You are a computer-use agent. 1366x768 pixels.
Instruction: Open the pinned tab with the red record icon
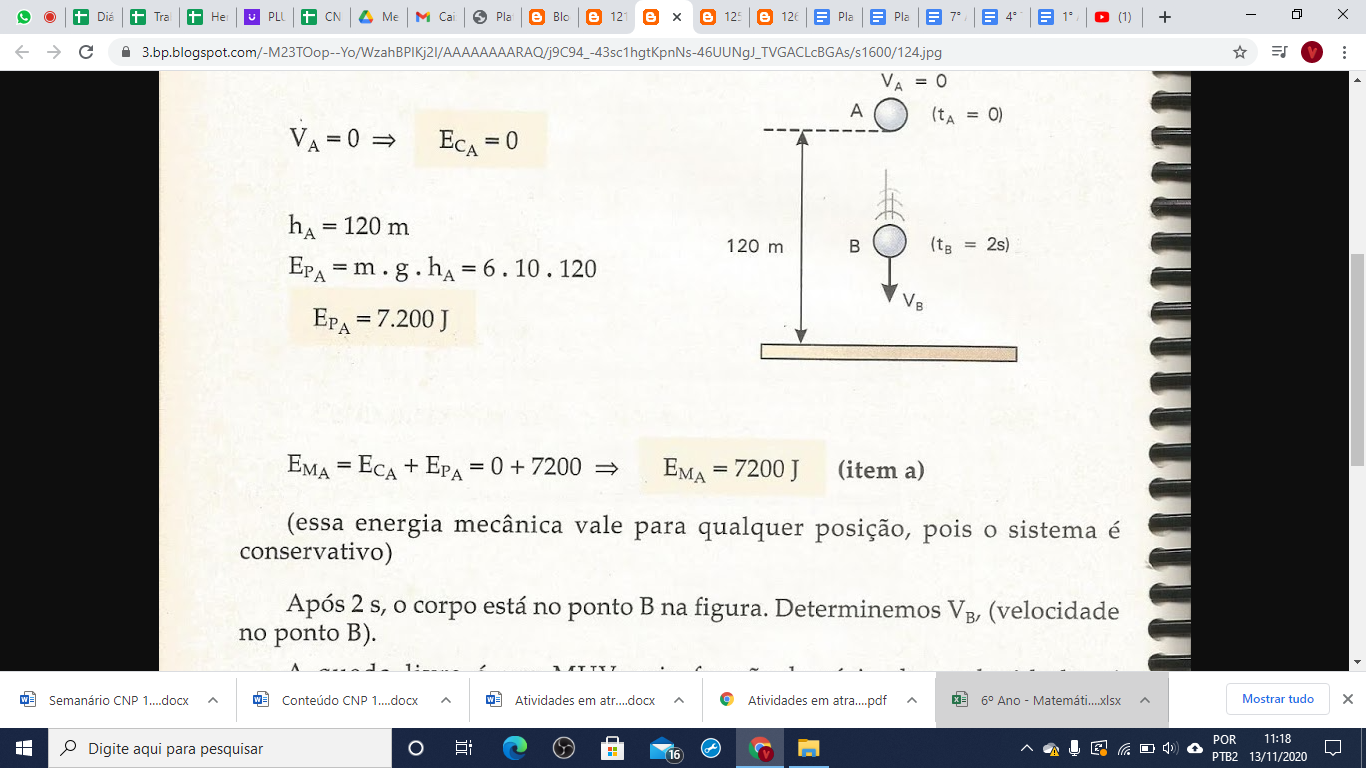(50, 17)
